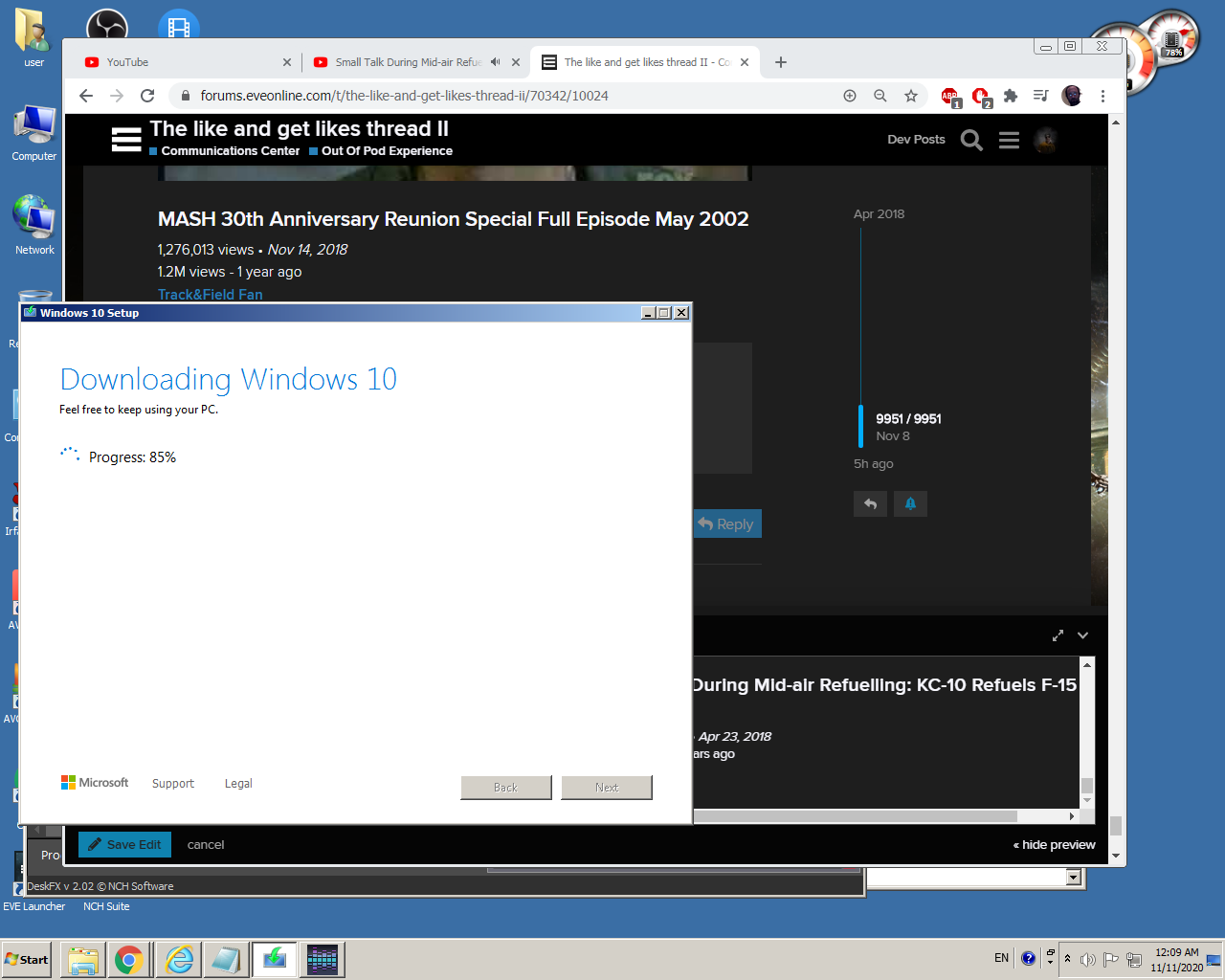Open the Adblock Plus extension
Image resolution: width=1225 pixels, height=980 pixels.
949,97
